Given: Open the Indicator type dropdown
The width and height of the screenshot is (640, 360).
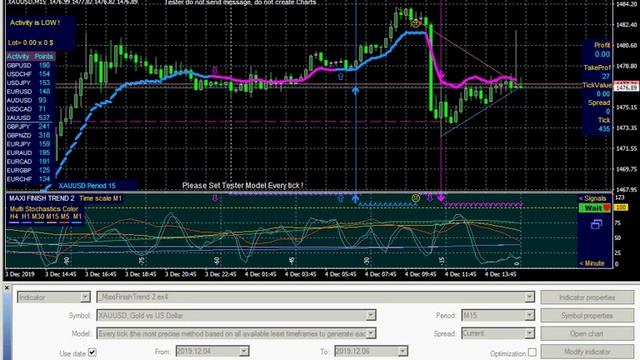Looking at the screenshot, I should point(85,297).
